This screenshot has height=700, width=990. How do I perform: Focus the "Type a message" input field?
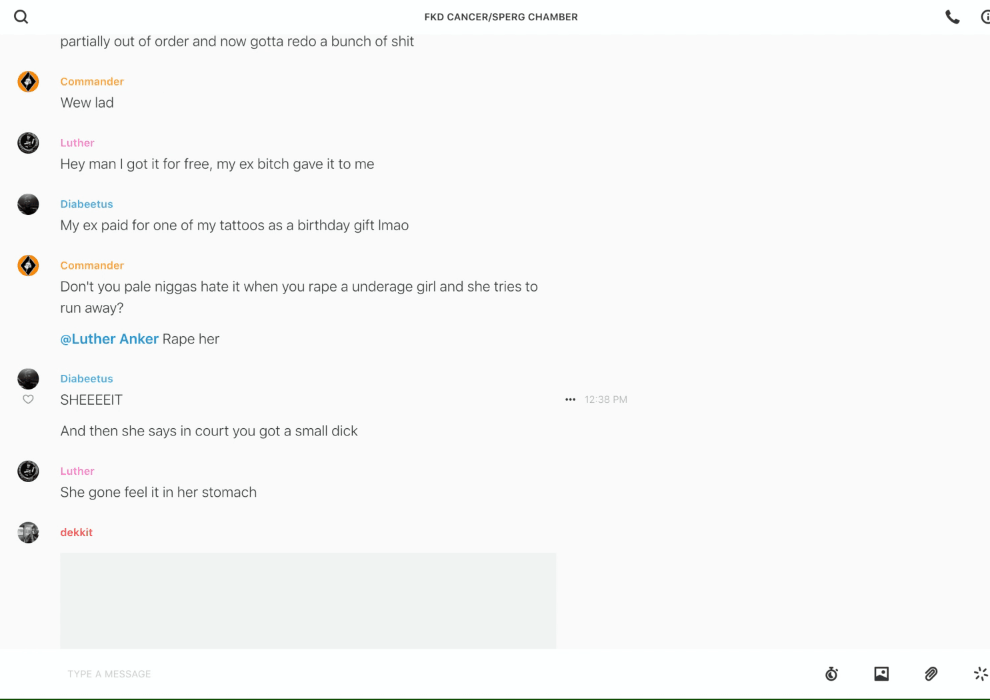coord(400,674)
